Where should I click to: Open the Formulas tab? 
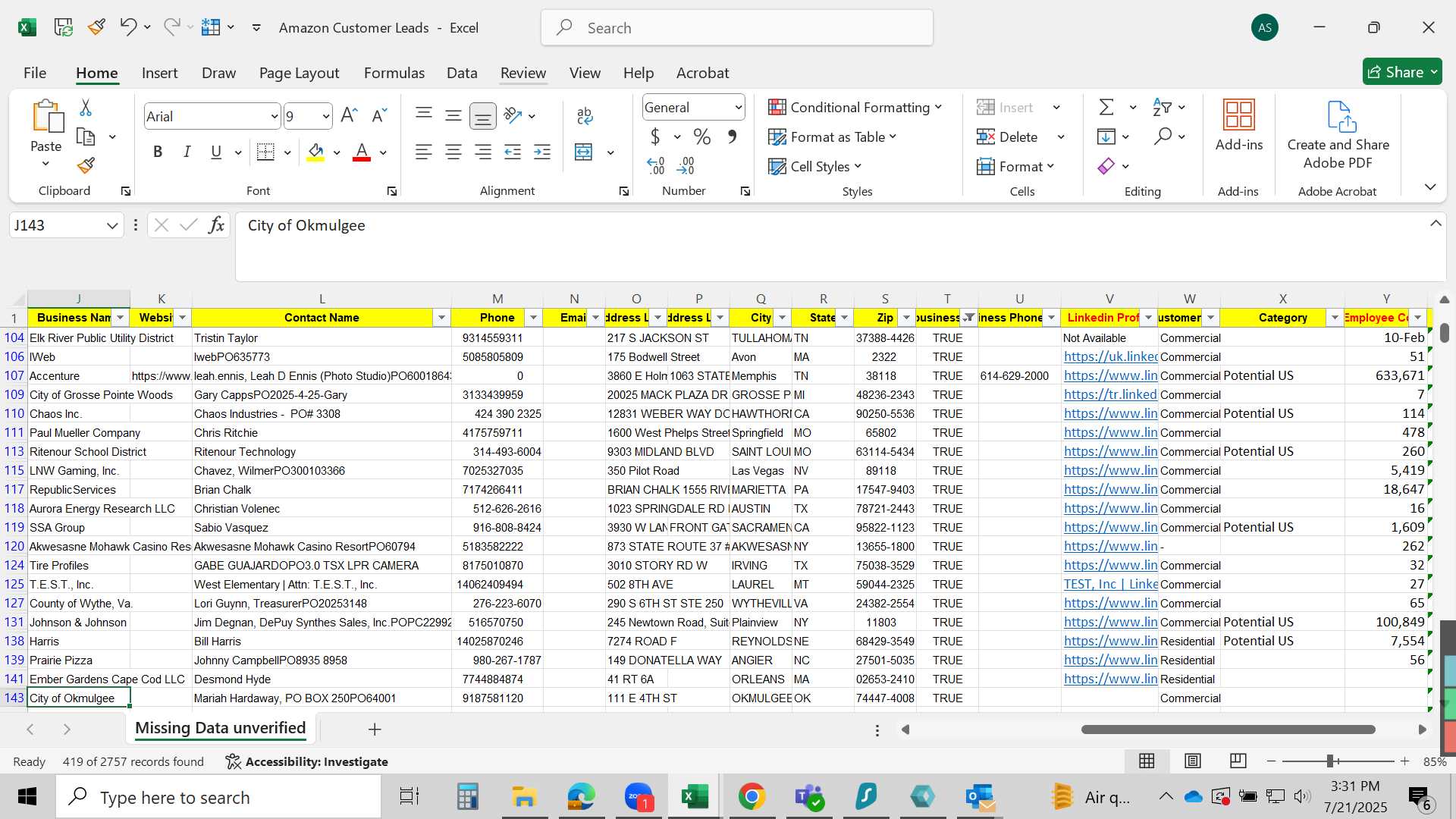[394, 73]
